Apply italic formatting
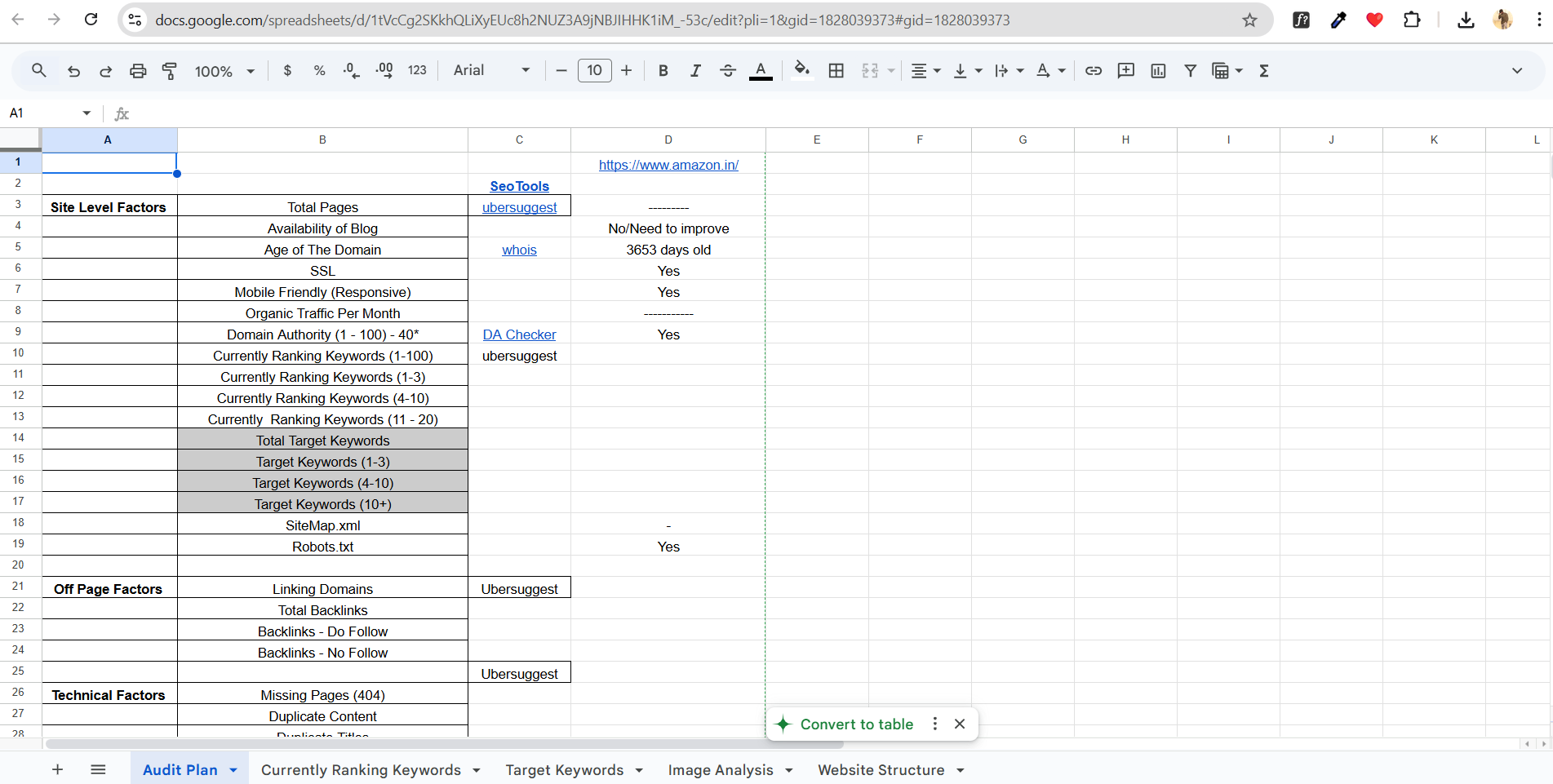The height and width of the screenshot is (784, 1553). click(x=695, y=71)
